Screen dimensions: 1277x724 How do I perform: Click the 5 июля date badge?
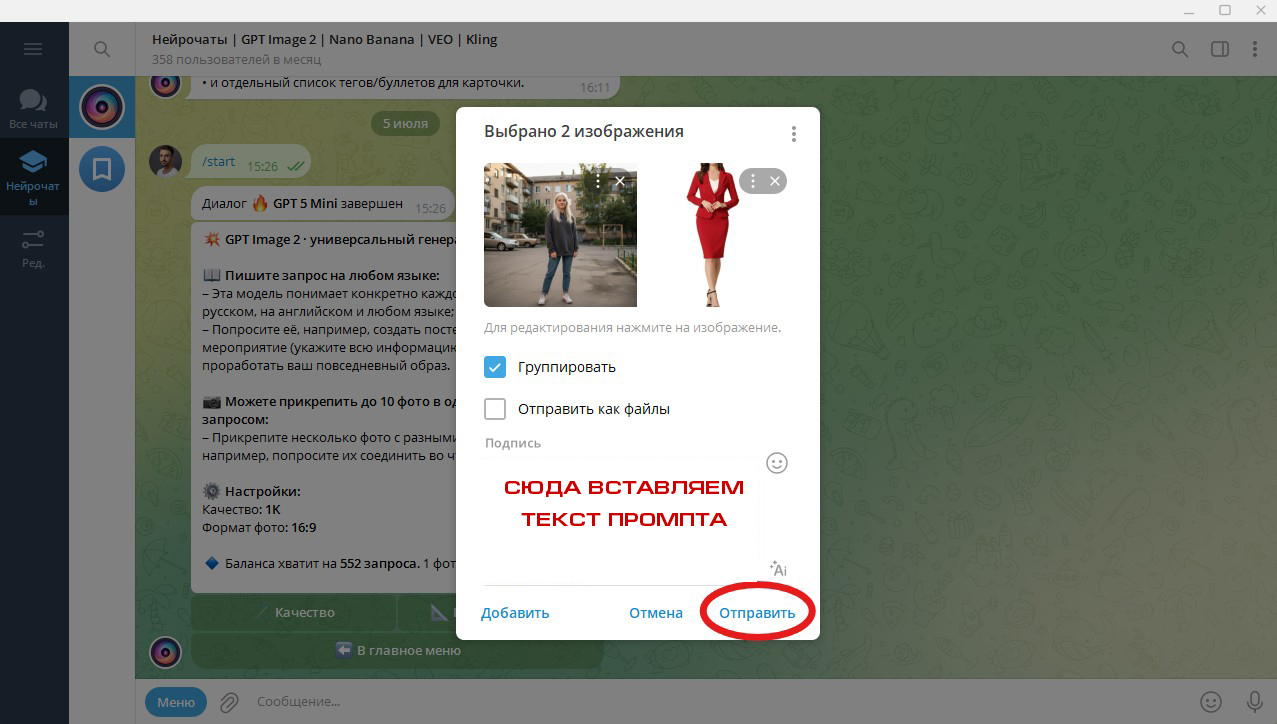click(x=405, y=124)
